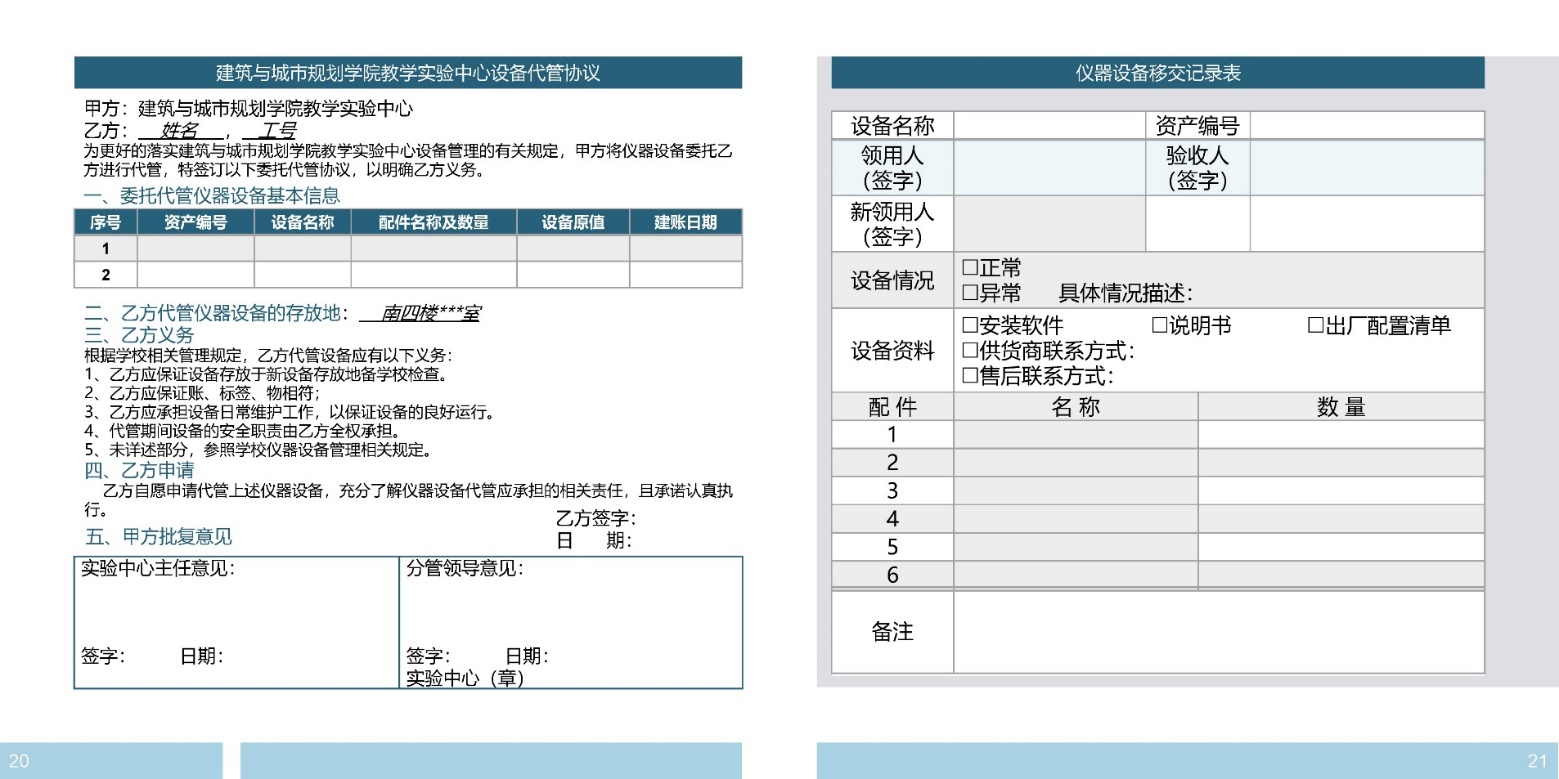Tick the 异常 checkbox
Viewport: 1559px width, 779px height.
click(969, 293)
